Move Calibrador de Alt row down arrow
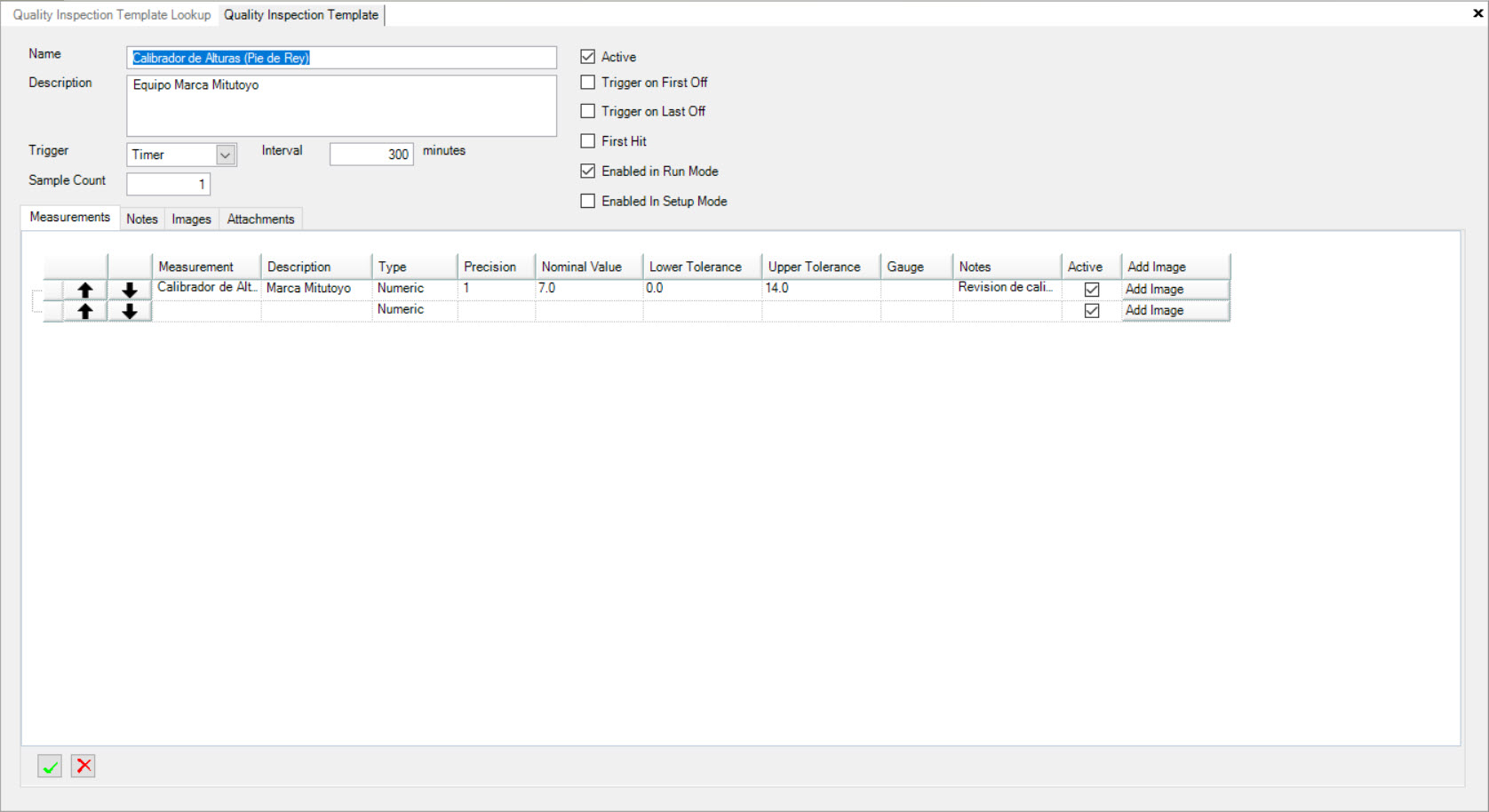This screenshot has height=812, width=1489. click(130, 290)
